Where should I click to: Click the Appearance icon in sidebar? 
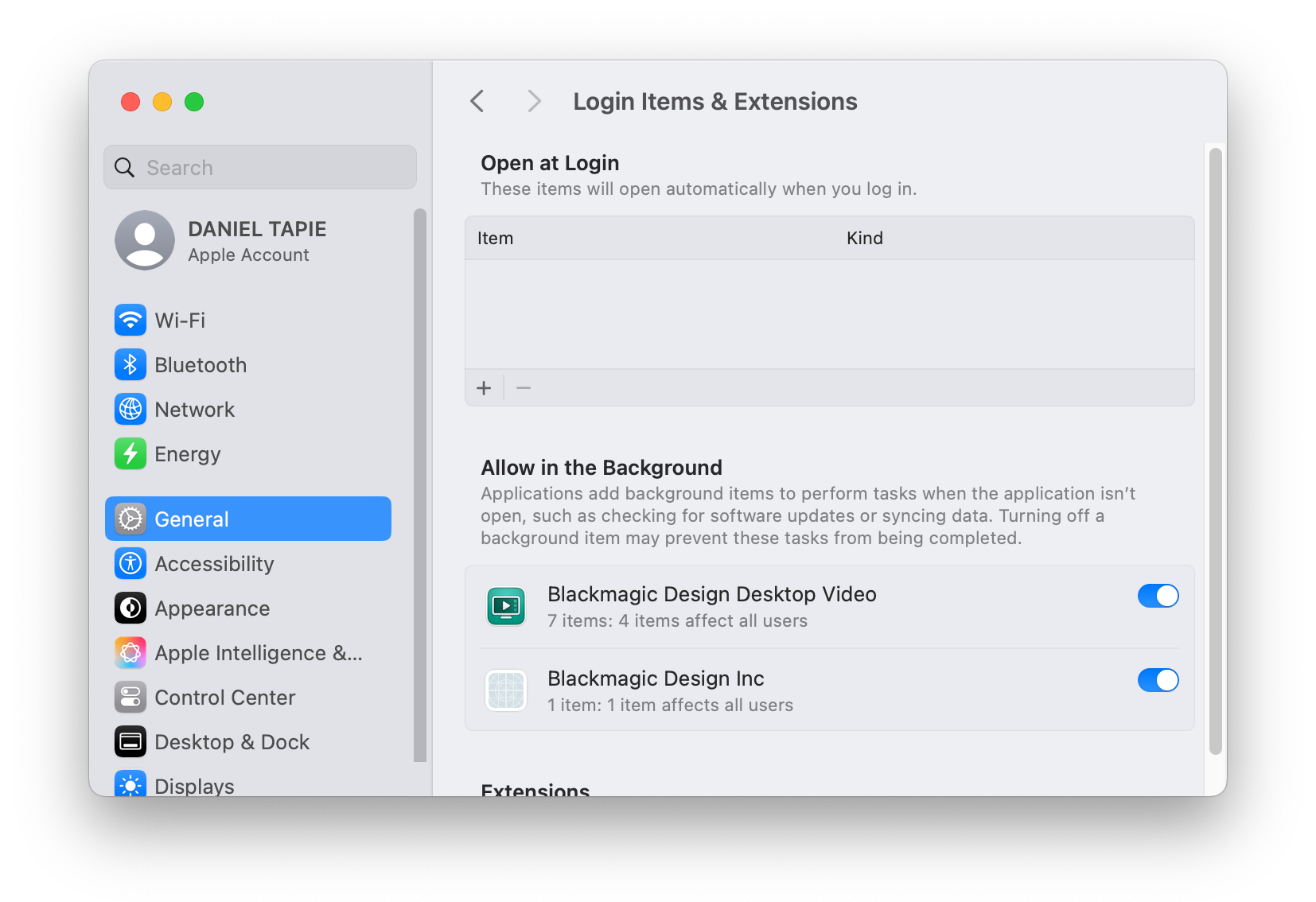[130, 608]
